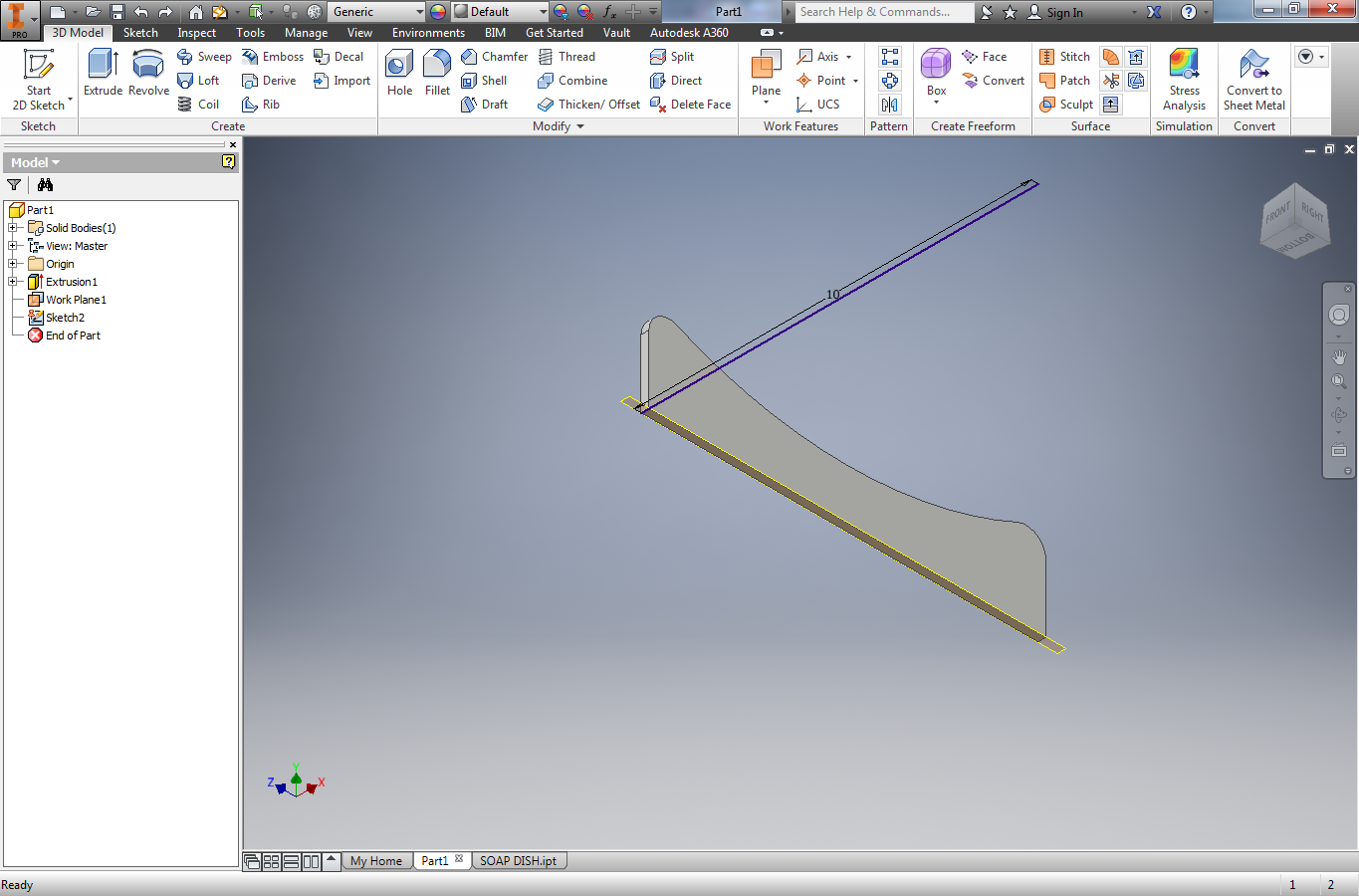Select the Decal tool
Image resolution: width=1359 pixels, height=896 pixels.
[x=339, y=57]
